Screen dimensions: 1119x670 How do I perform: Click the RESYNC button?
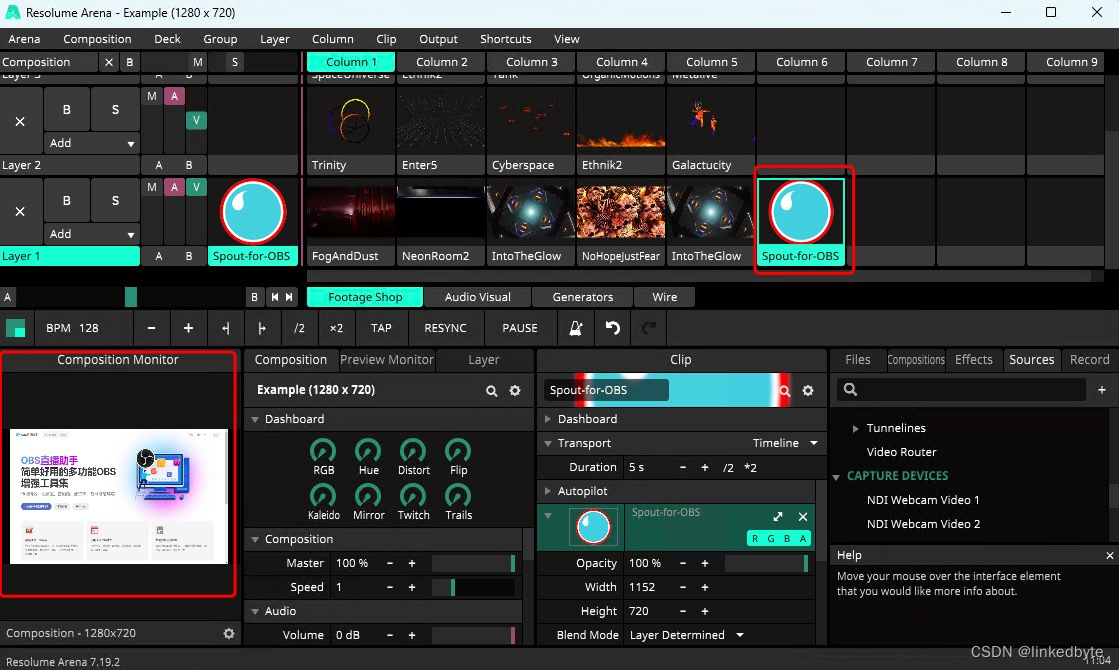pos(445,328)
